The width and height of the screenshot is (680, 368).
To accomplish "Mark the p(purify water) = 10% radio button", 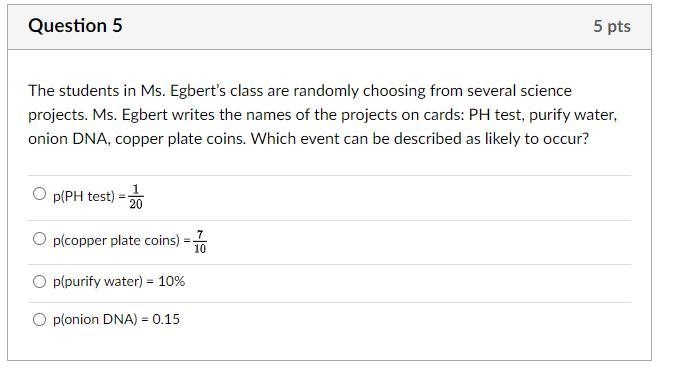I will coord(39,281).
